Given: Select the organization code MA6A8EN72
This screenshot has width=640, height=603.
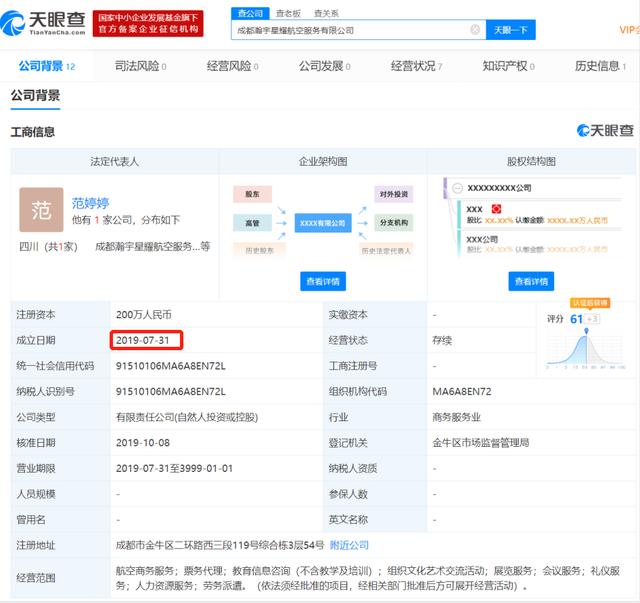Looking at the screenshot, I should coord(462,392).
